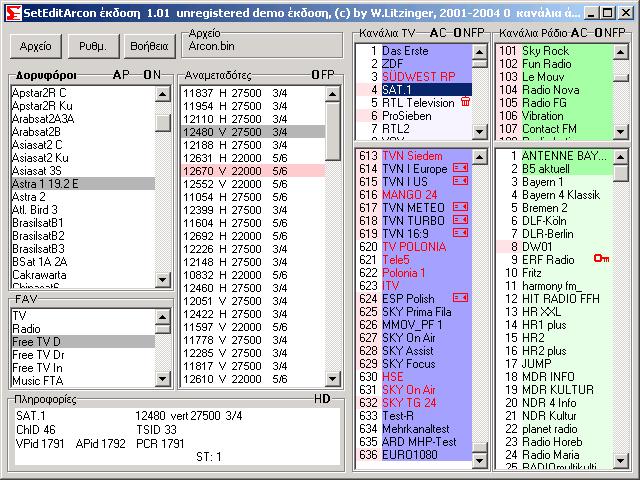Click red icon beside TVN 16:9
The height and width of the screenshot is (480, 640).
coord(460,233)
